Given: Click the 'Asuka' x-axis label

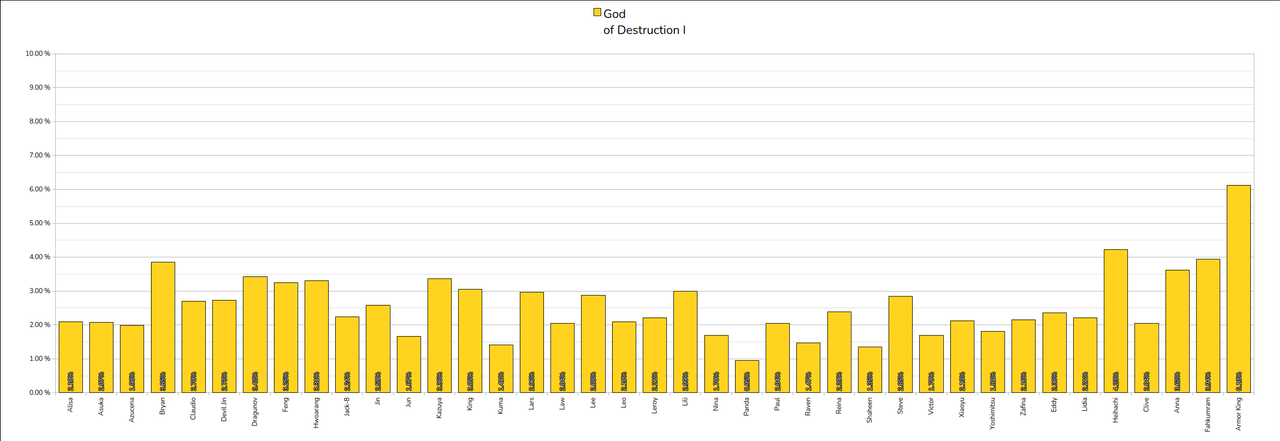Looking at the screenshot, I should (102, 406).
